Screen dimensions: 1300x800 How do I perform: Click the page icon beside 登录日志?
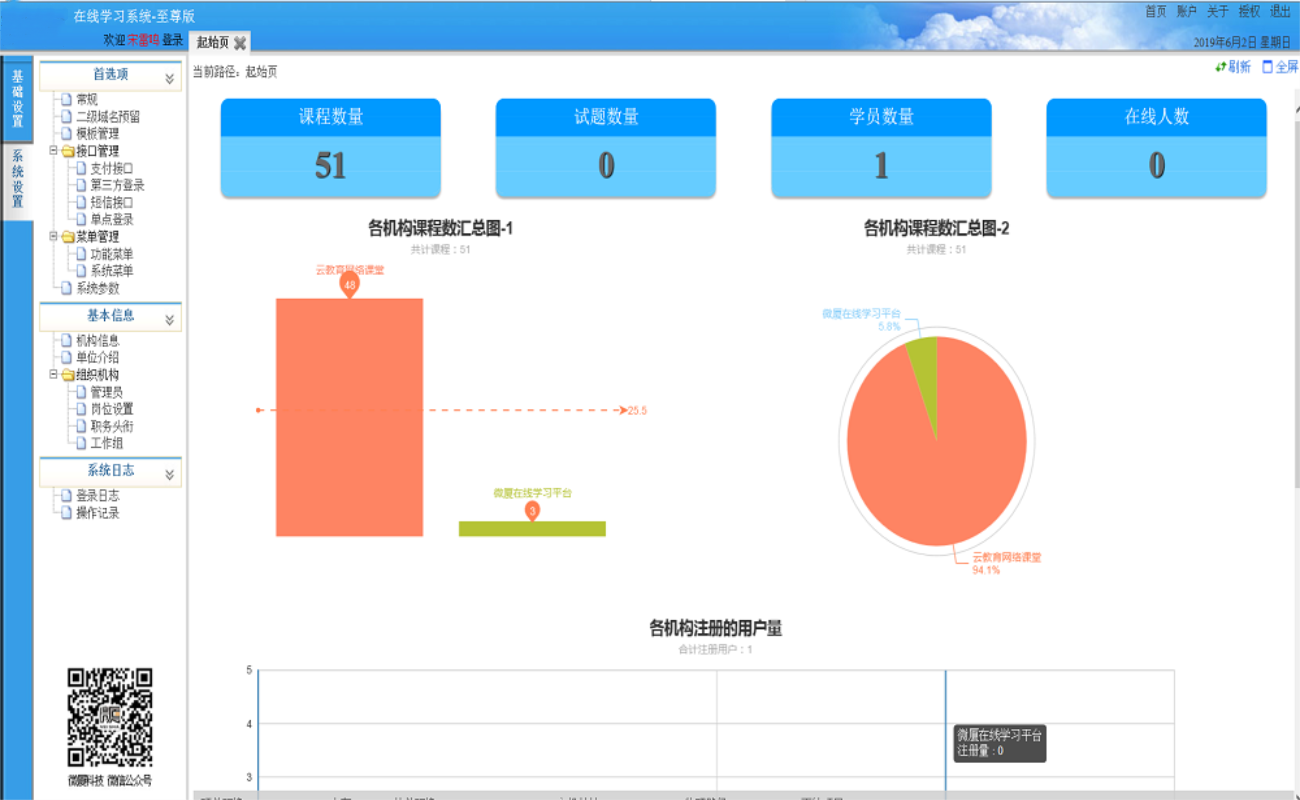point(67,495)
